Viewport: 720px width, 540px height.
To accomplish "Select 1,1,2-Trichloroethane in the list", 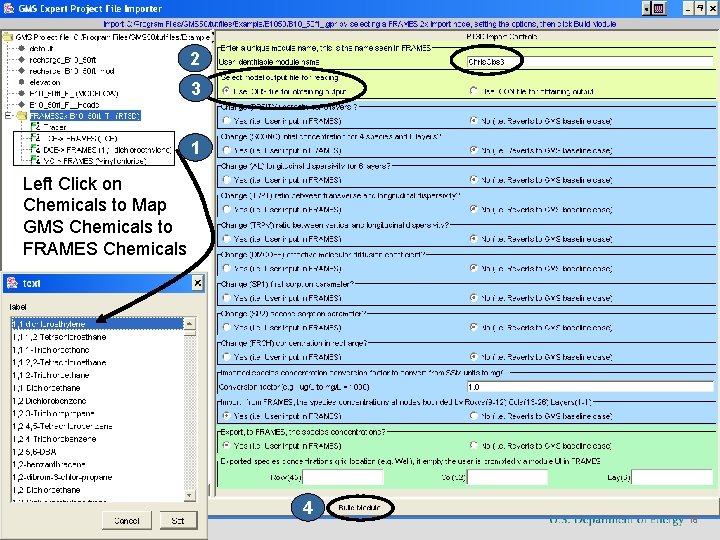I will [x=97, y=375].
